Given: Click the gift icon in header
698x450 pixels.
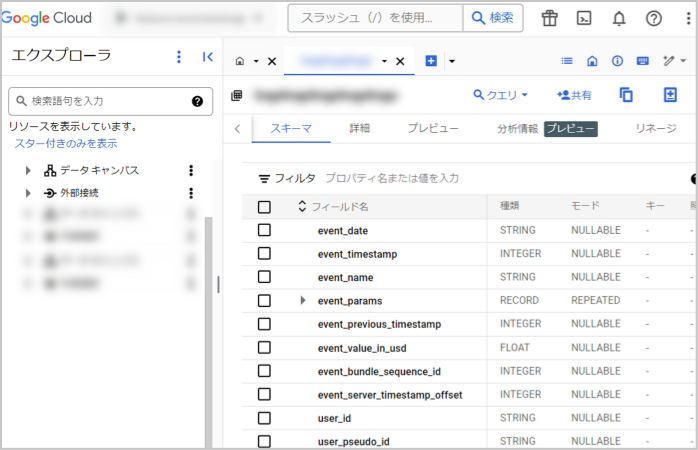Looking at the screenshot, I should click(x=549, y=18).
